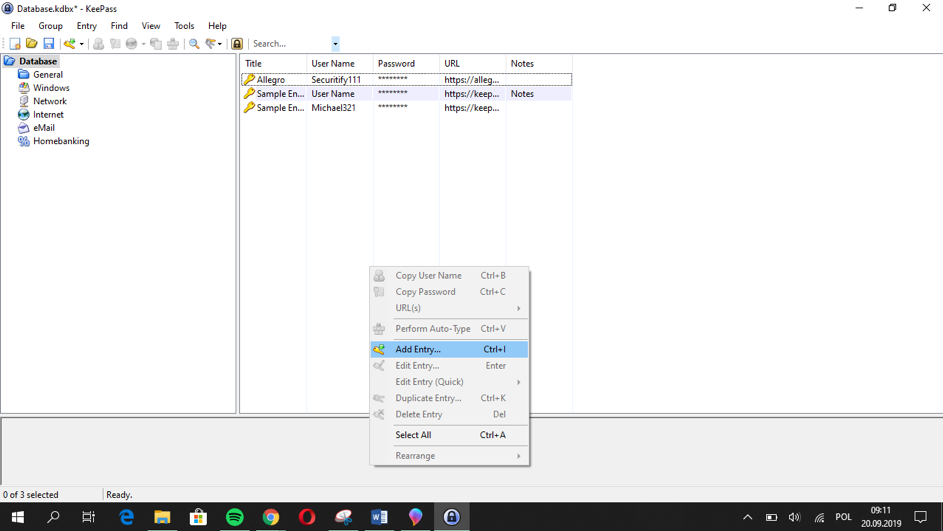The image size is (943, 531).
Task: Select the Windows group
Action: pyautogui.click(x=51, y=88)
